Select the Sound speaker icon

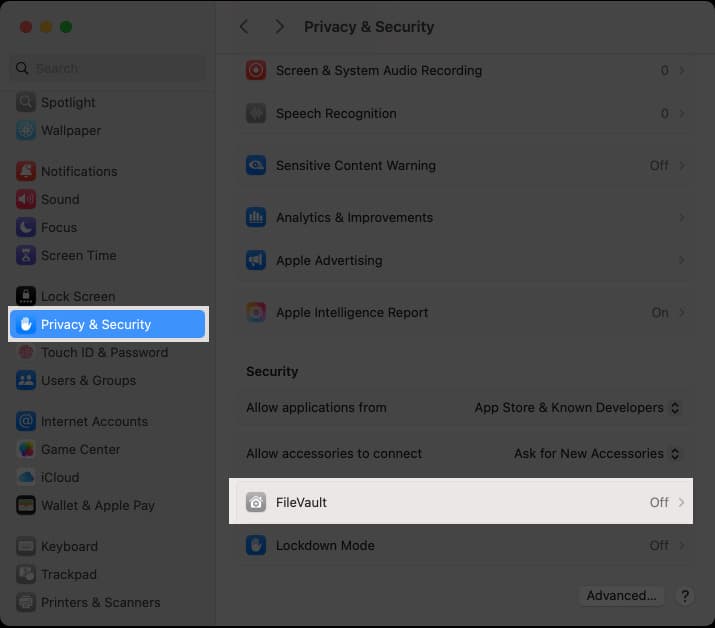coord(26,199)
